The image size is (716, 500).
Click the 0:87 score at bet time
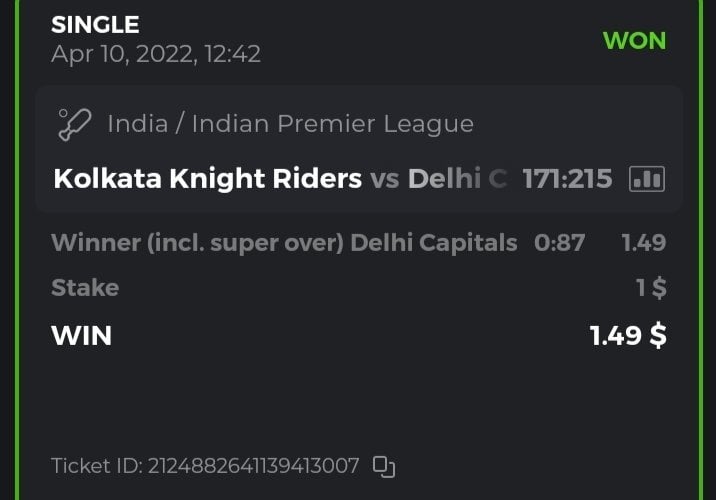tap(559, 242)
